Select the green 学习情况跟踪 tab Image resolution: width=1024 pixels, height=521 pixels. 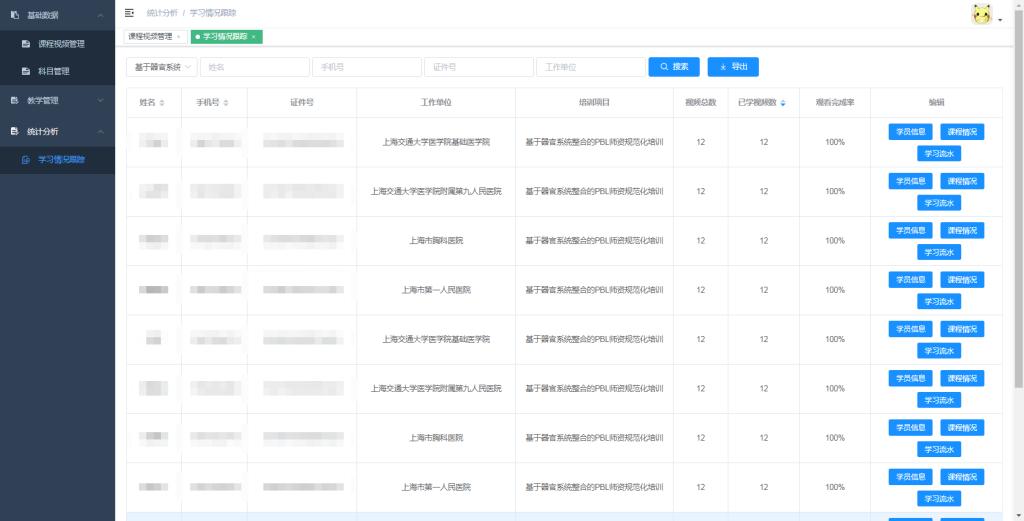point(227,37)
